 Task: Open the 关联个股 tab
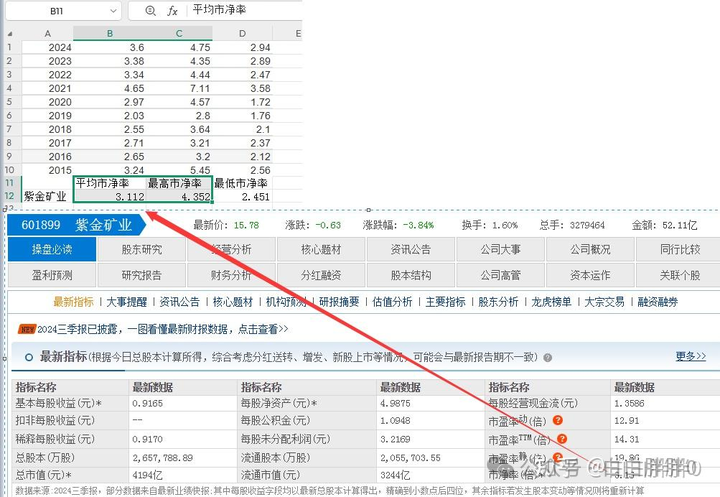coord(680,275)
